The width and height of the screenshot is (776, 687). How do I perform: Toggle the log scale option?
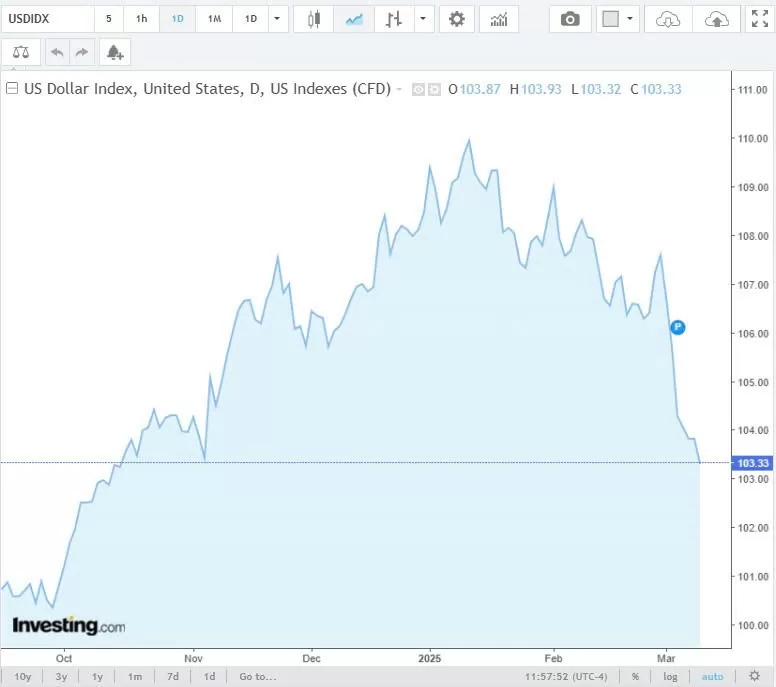click(670, 677)
